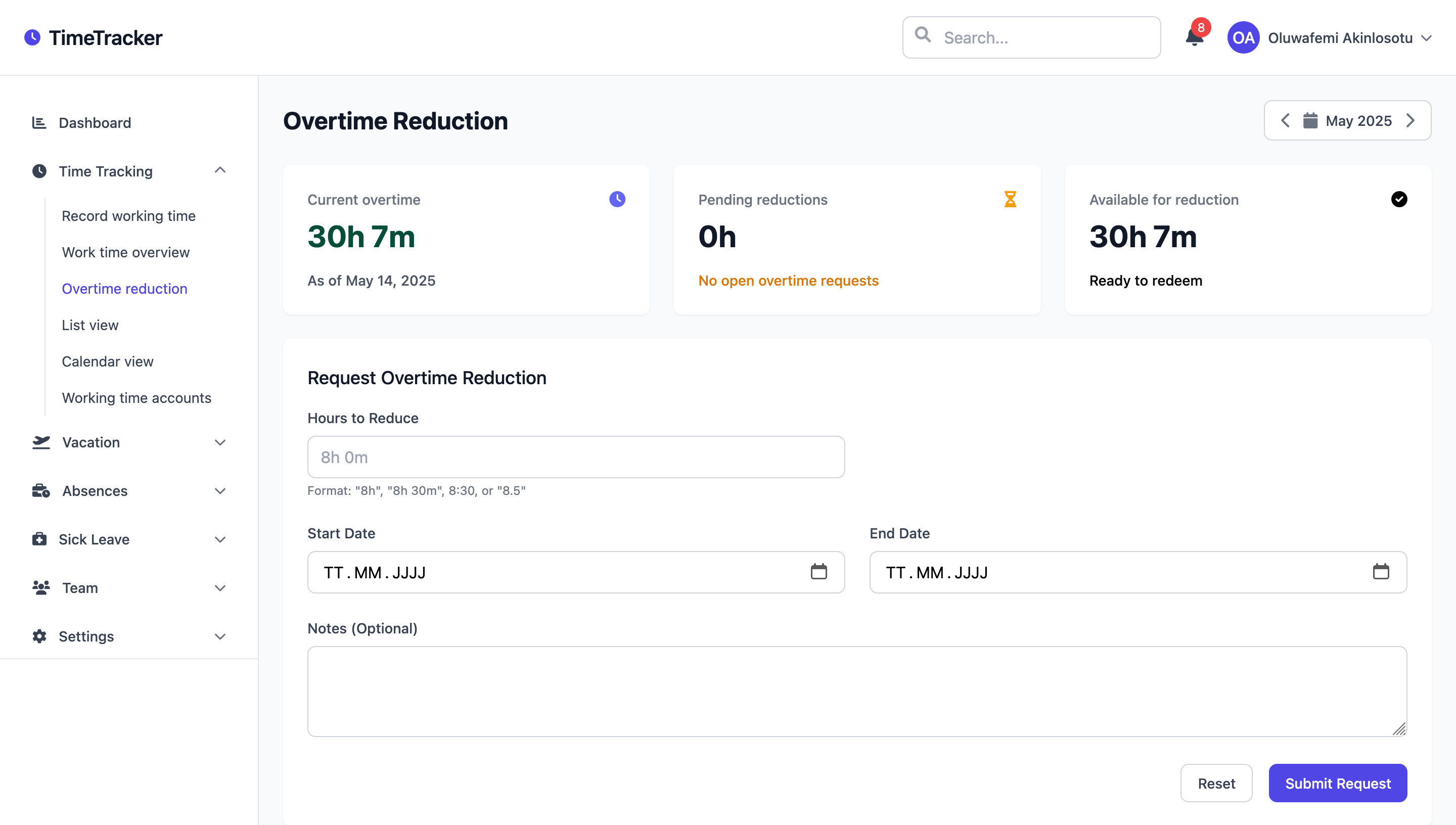The width and height of the screenshot is (1456, 825).
Task: Collapse the Time Tracking section chevron
Action: [220, 170]
